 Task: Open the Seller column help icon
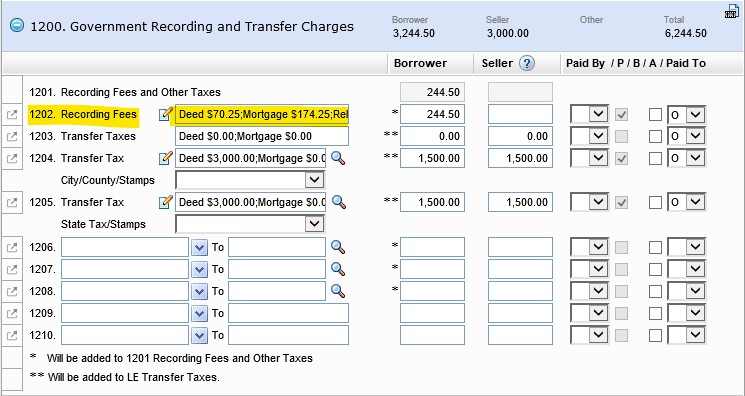[527, 63]
